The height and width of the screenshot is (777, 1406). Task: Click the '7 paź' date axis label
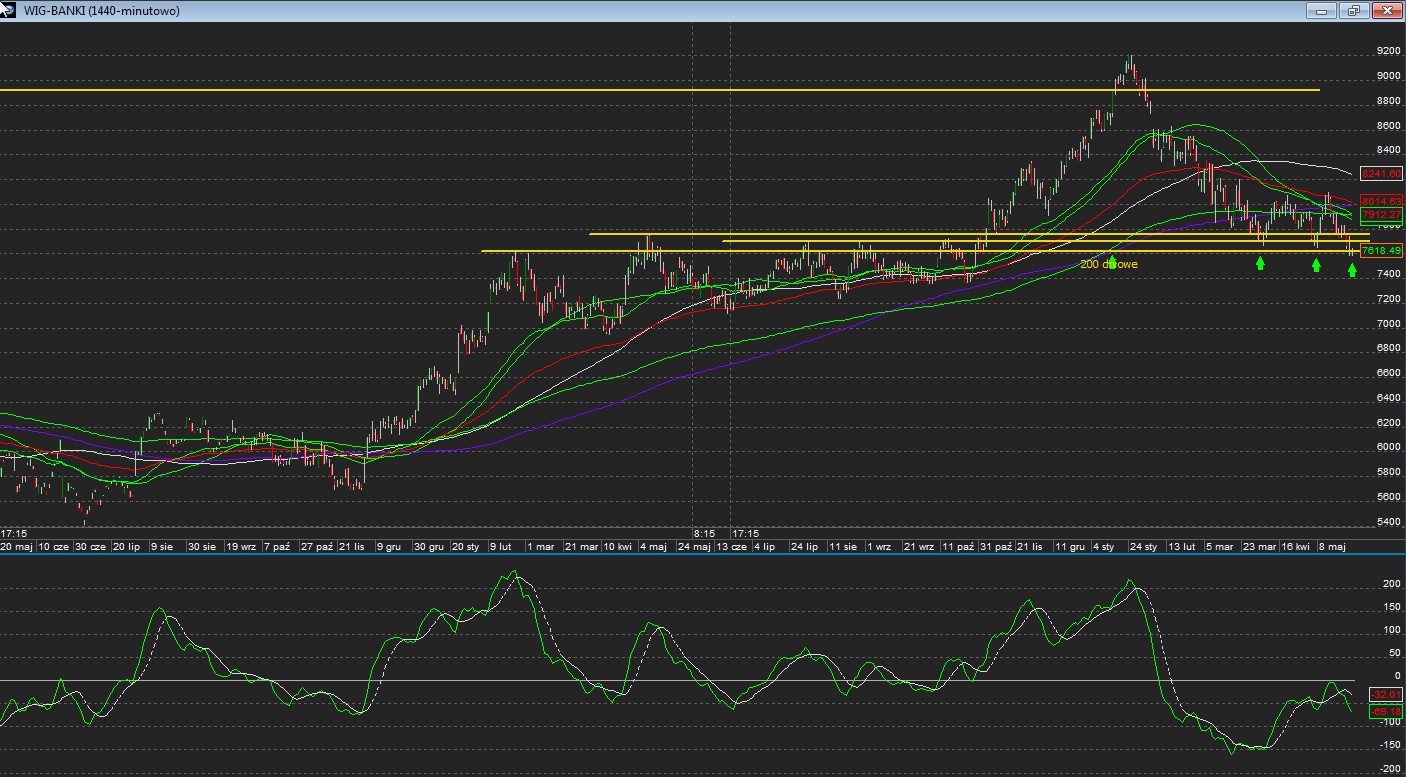276,547
